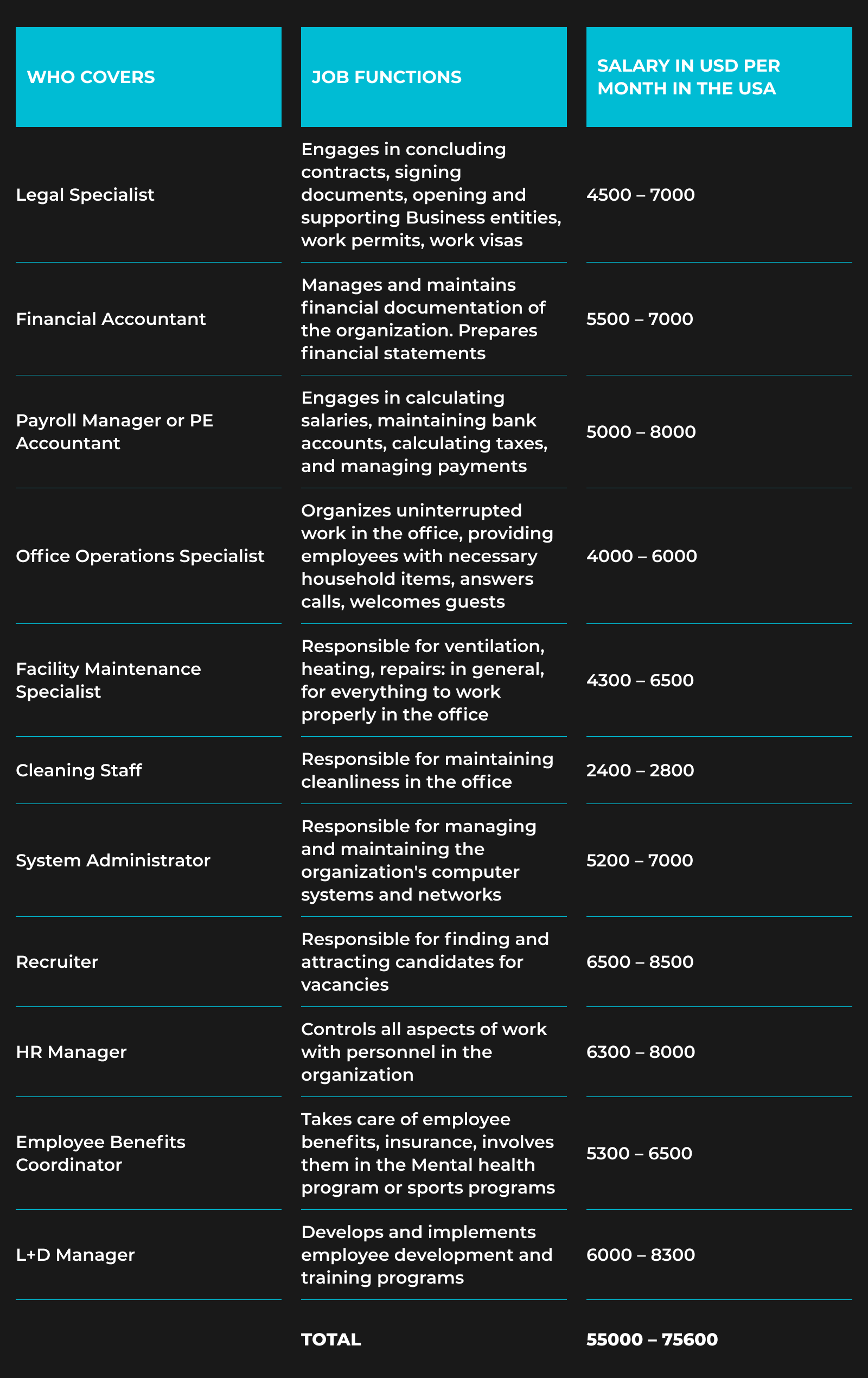868x1378 pixels.
Task: Click the Recruiter salary 6500 – 8500
Action: coord(640,962)
